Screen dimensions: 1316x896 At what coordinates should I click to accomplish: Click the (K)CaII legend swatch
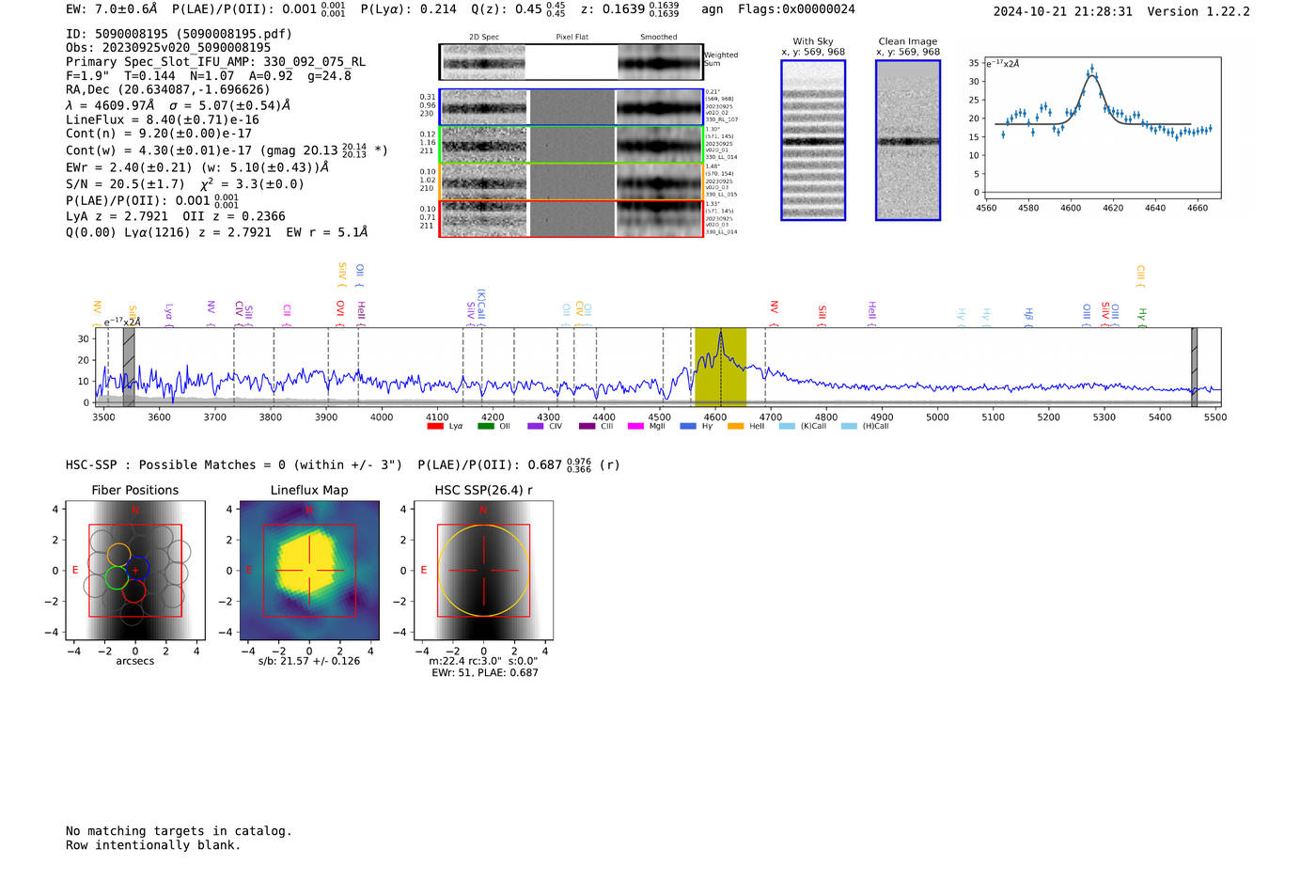(787, 426)
